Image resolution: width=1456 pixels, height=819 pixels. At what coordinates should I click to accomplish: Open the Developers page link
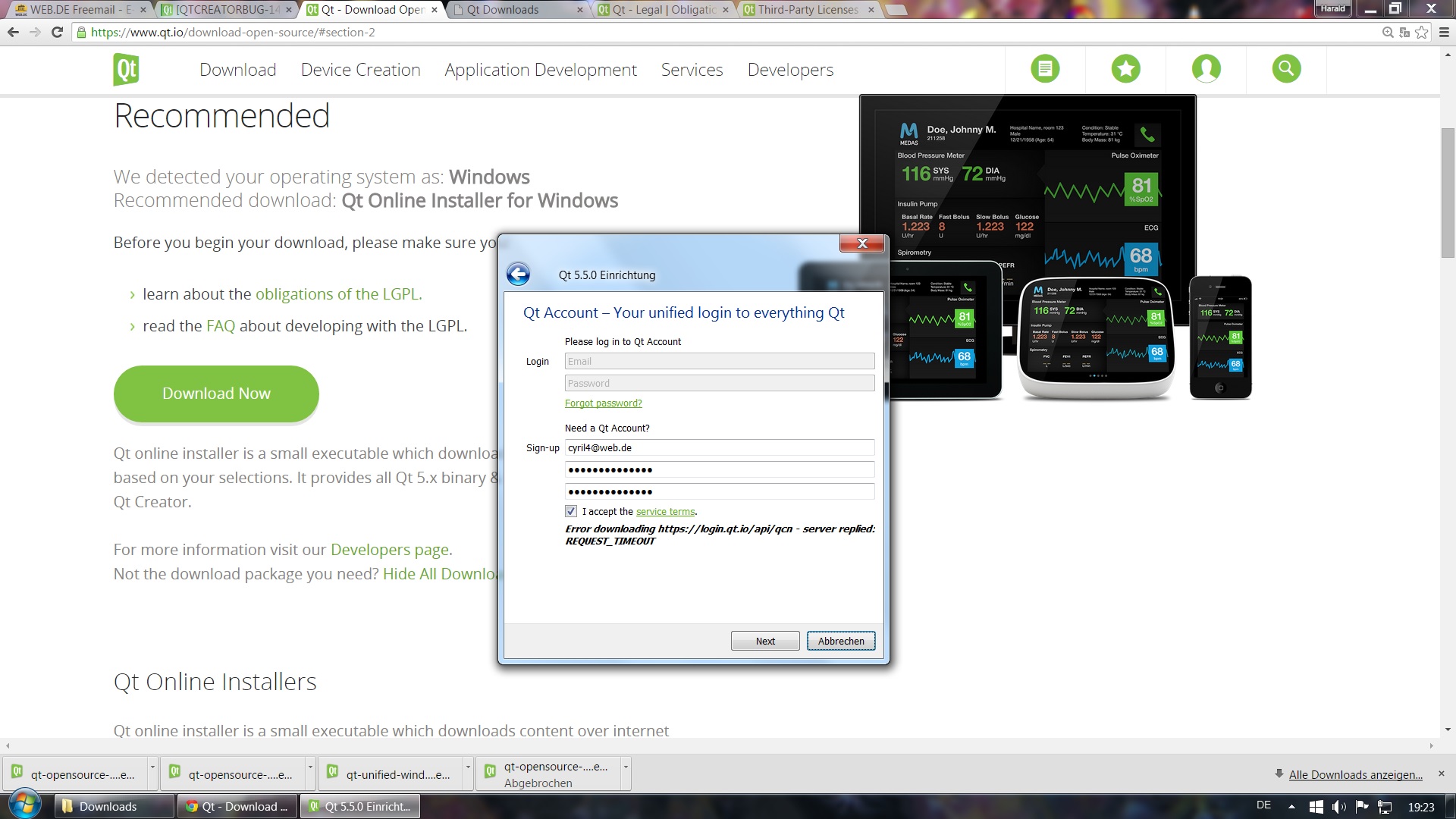391,550
